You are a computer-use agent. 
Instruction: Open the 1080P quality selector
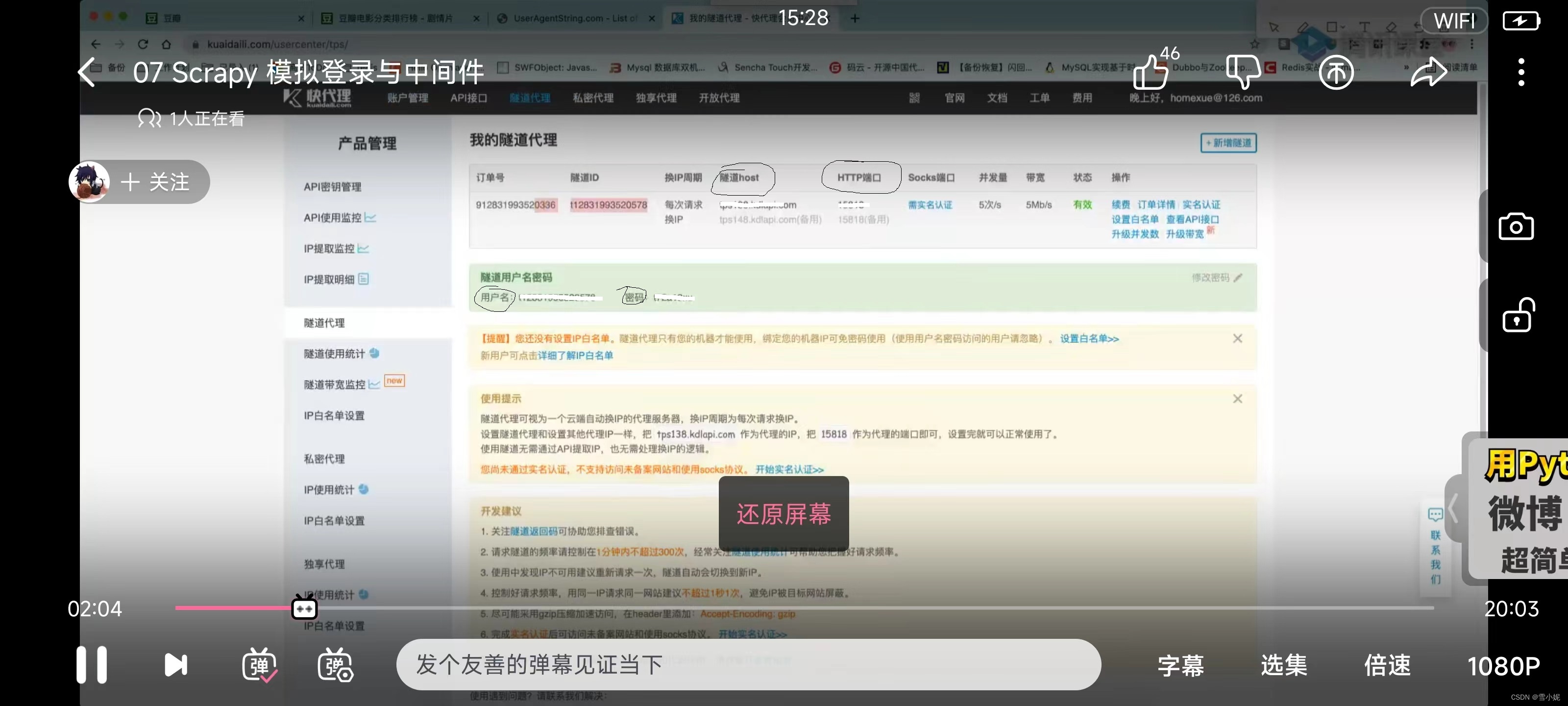[x=1503, y=665]
